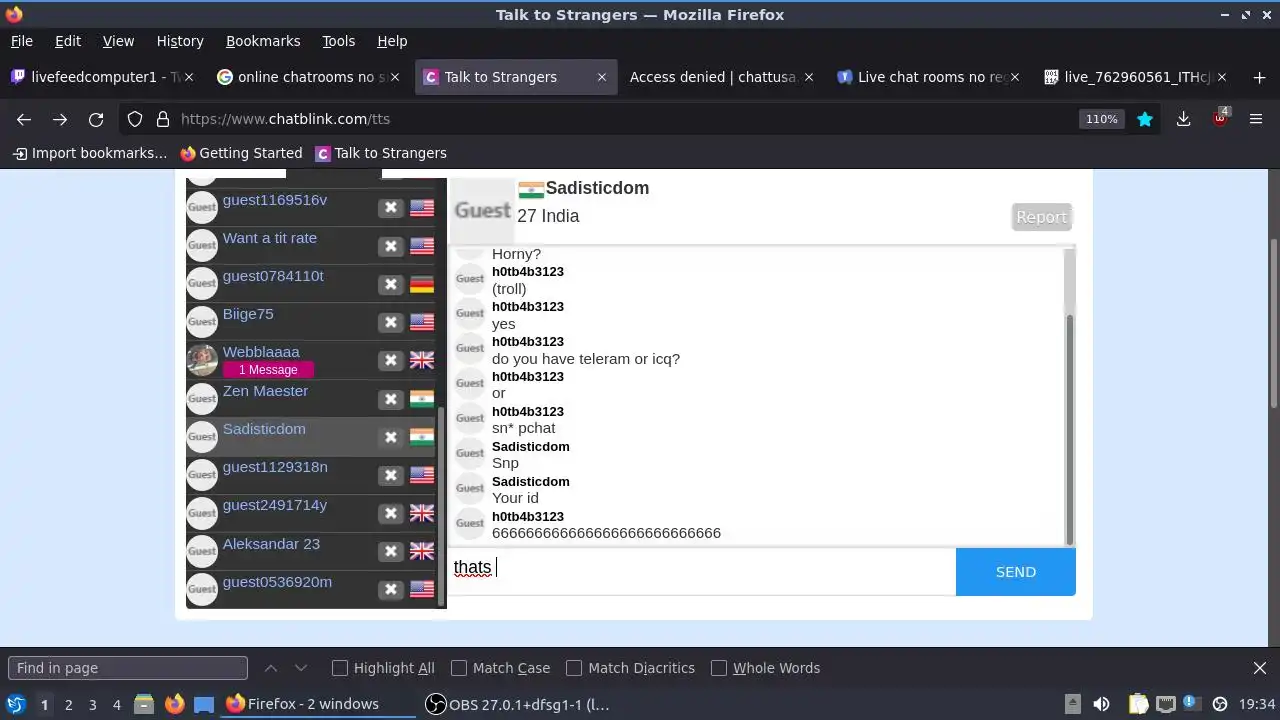The height and width of the screenshot is (720, 1280).
Task: Toggle Highlight All checkbox
Action: 340,668
